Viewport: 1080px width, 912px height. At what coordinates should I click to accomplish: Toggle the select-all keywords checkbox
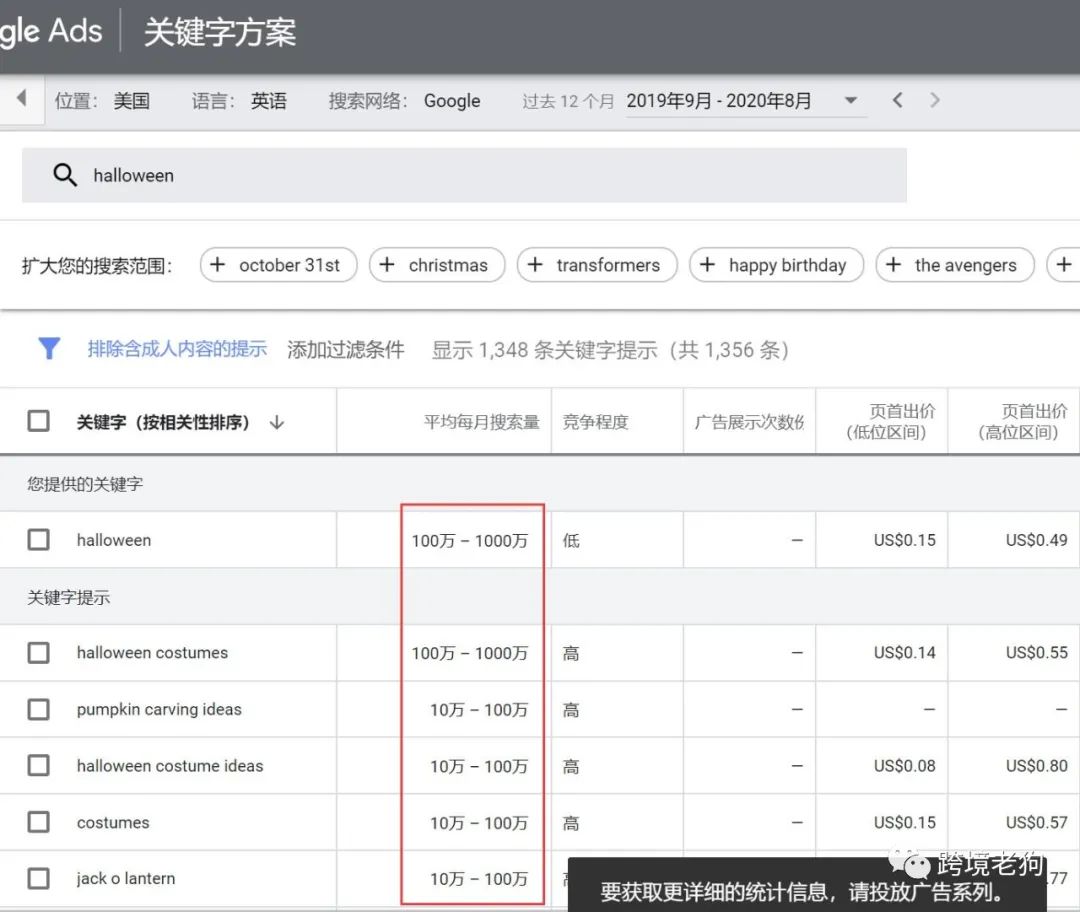[39, 421]
